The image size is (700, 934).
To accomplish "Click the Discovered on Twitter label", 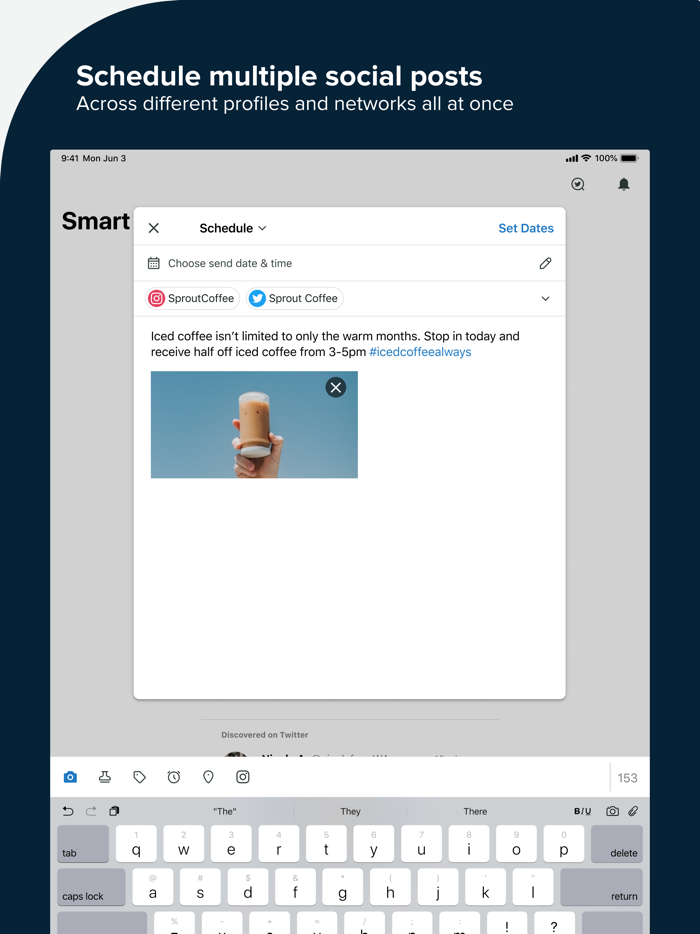I will point(265,735).
